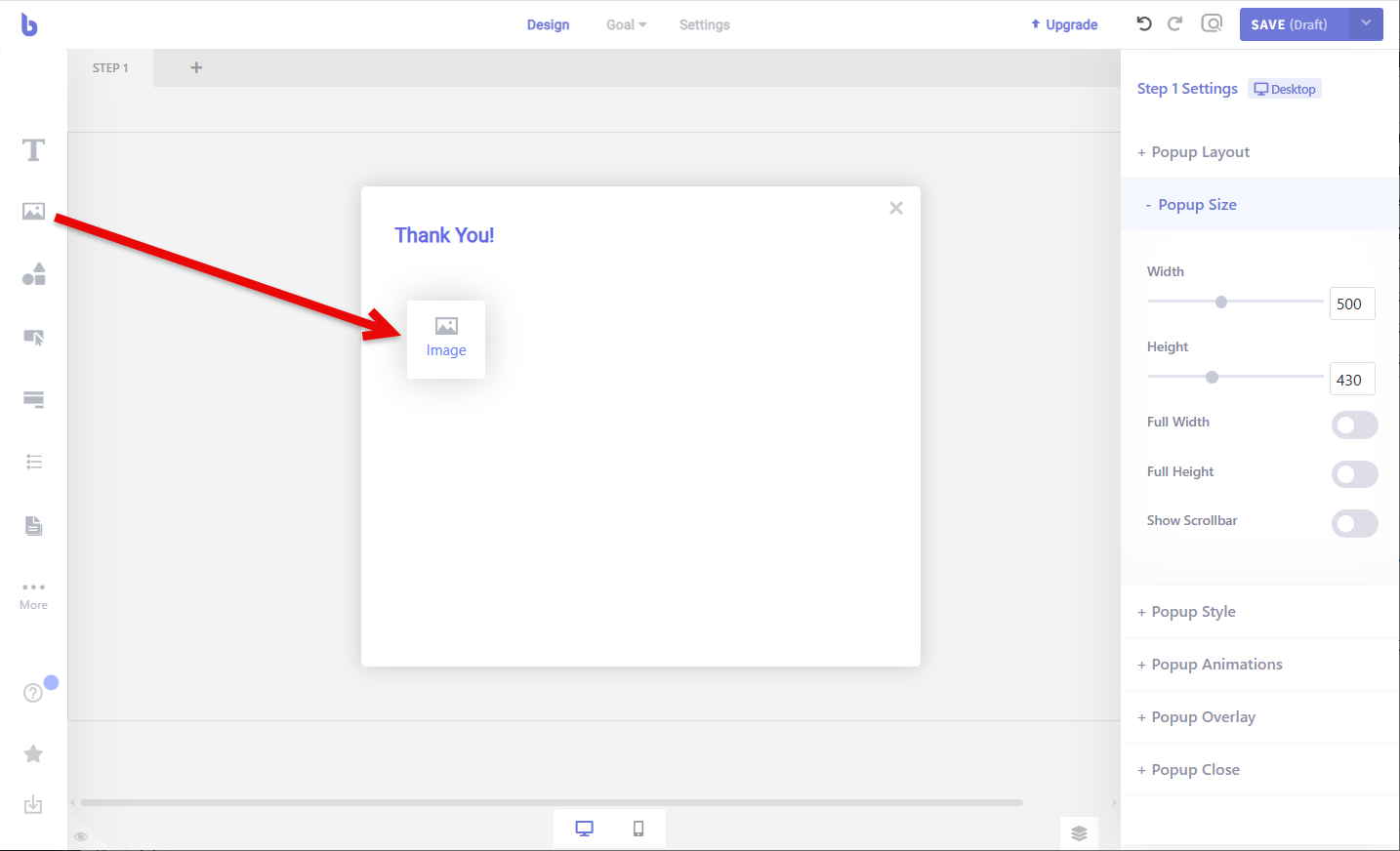Click the Upgrade link
The image size is (1400, 851).
point(1064,24)
